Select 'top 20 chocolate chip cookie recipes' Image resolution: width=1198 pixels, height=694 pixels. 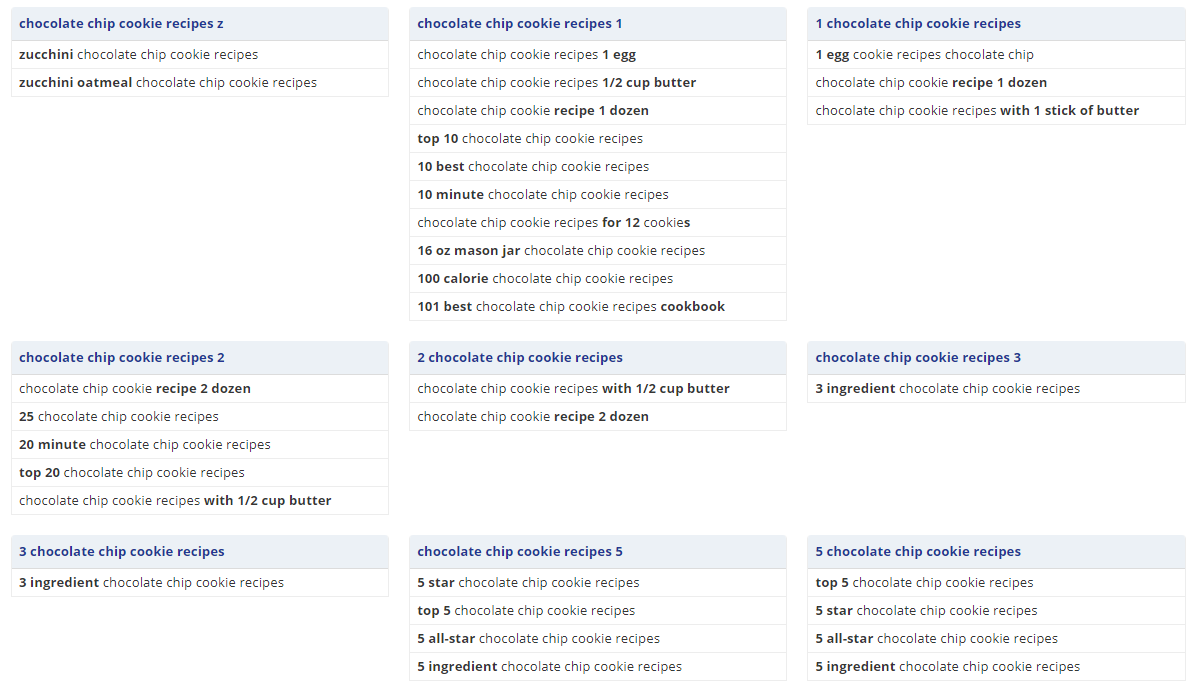[x=132, y=473]
